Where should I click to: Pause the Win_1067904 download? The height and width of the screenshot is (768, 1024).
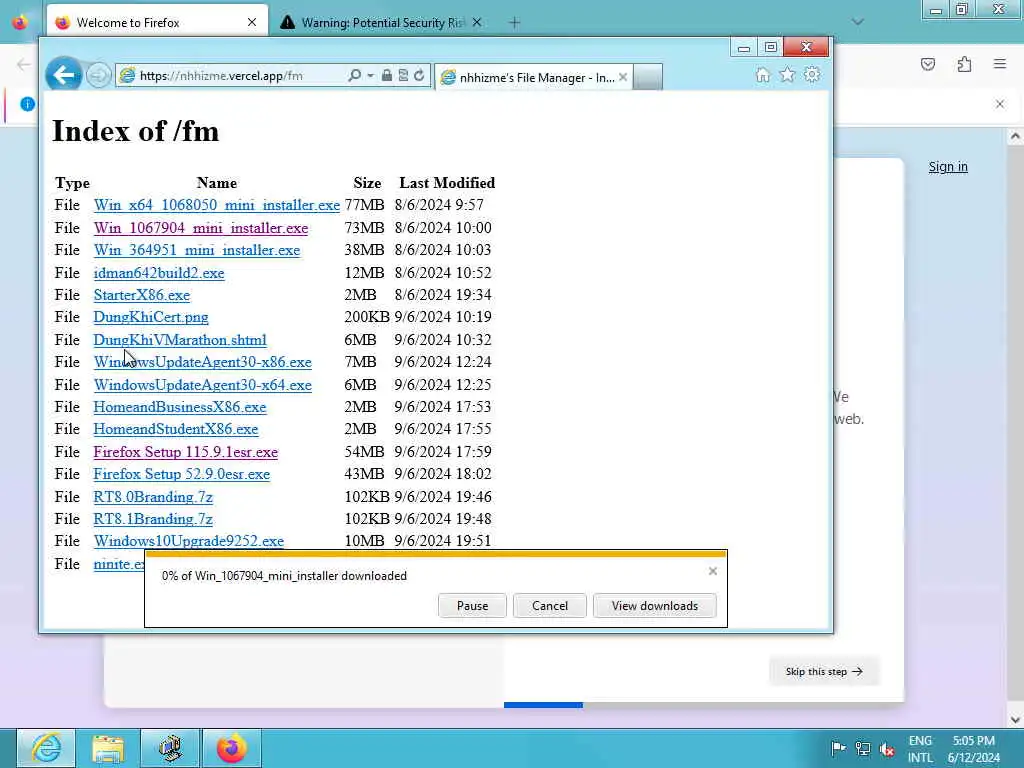[x=472, y=606]
